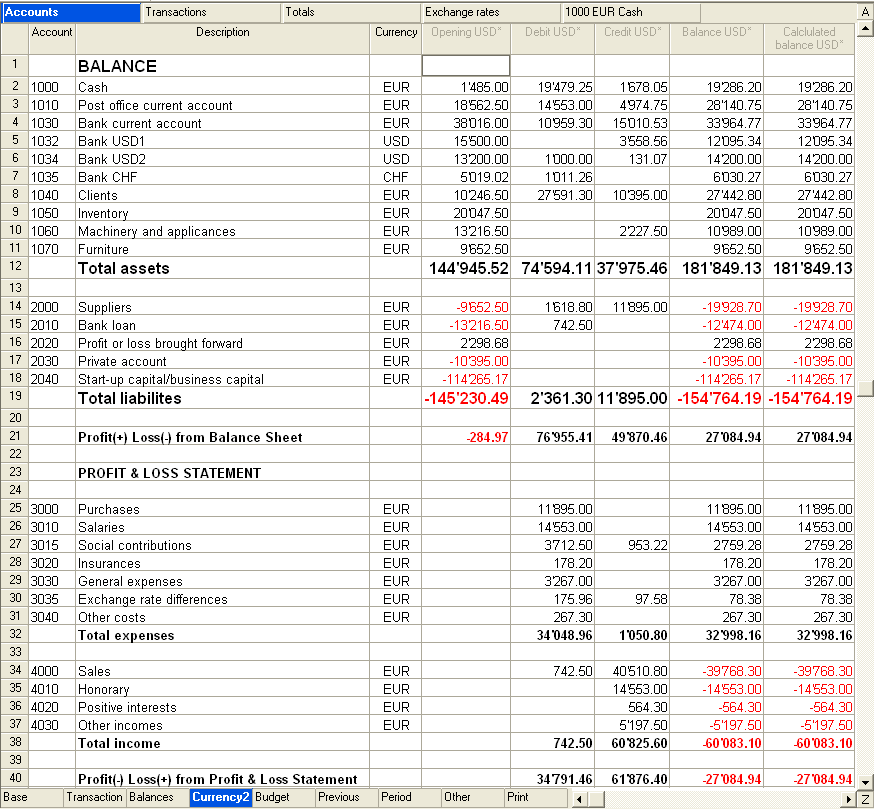Image resolution: width=874 pixels, height=809 pixels.
Task: Select the 'Purchases' description cell
Action: click(x=222, y=509)
